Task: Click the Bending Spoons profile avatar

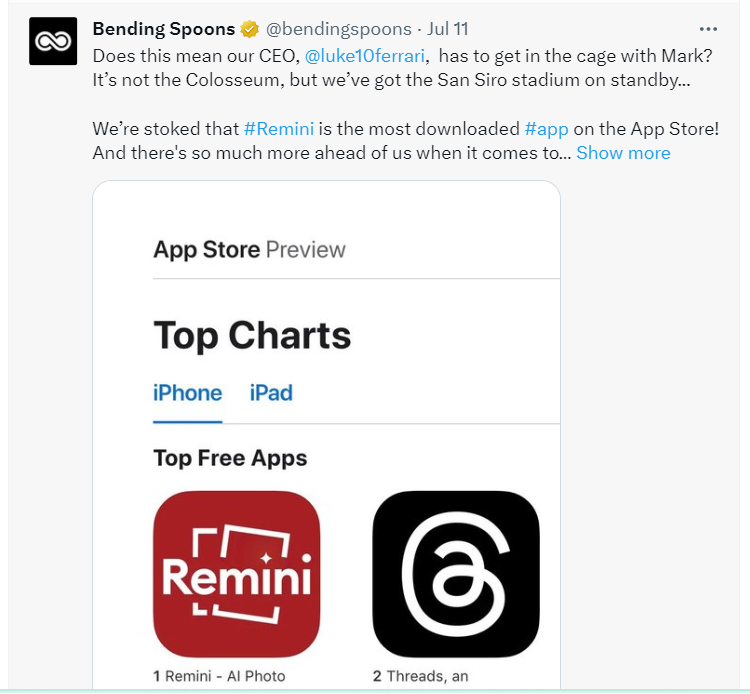Action: pos(53,41)
